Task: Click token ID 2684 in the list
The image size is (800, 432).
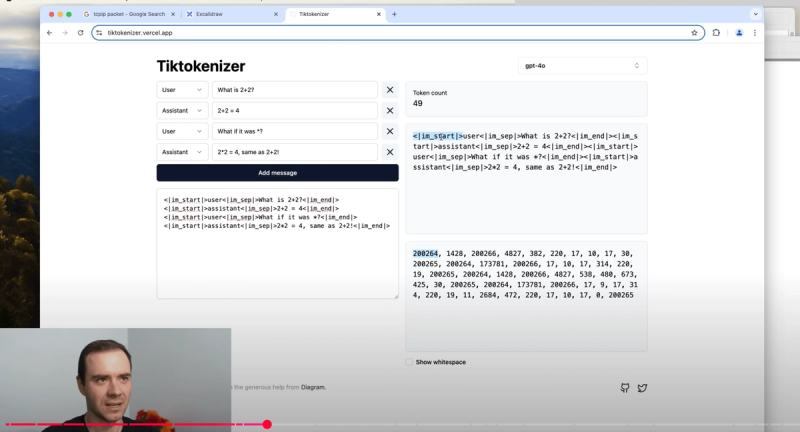Action: pyautogui.click(x=488, y=295)
